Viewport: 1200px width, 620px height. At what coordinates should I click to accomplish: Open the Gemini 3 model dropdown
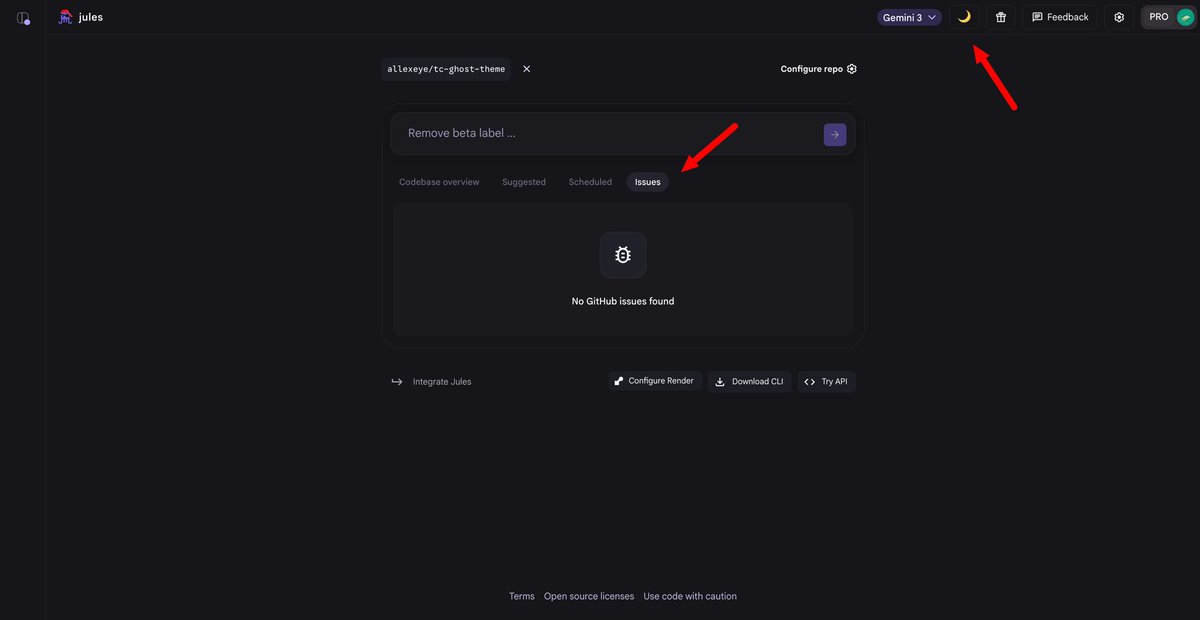909,17
